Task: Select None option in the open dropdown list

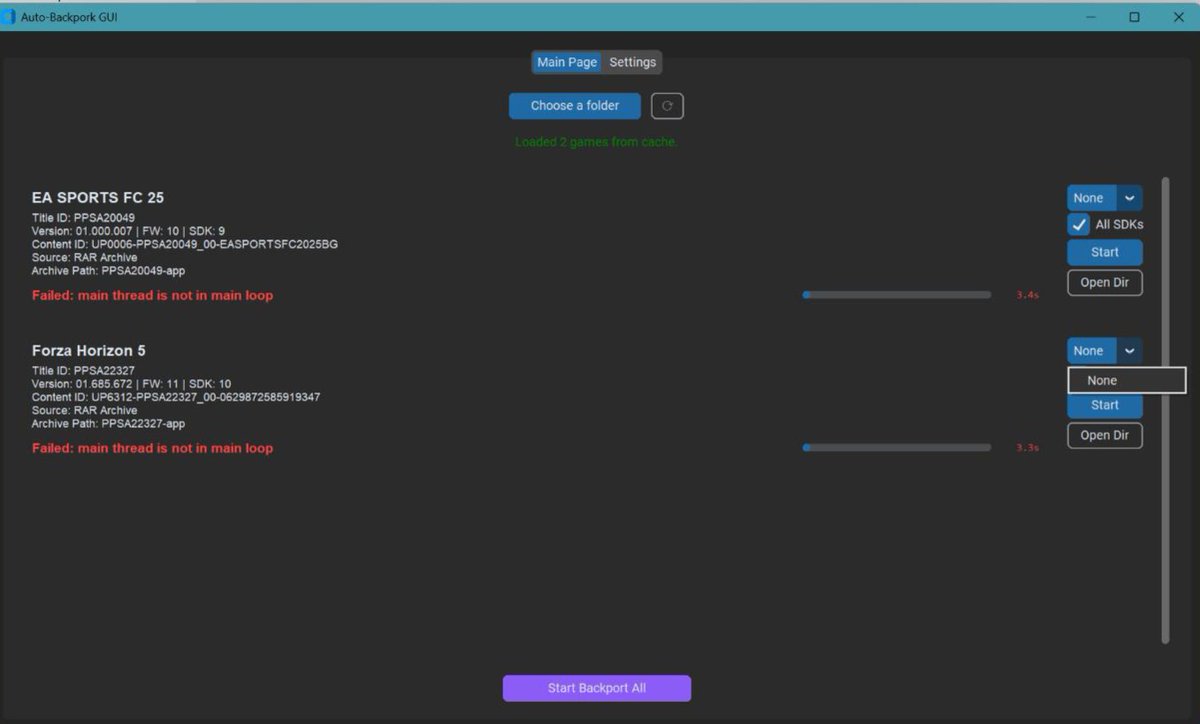Action: pyautogui.click(x=1126, y=380)
